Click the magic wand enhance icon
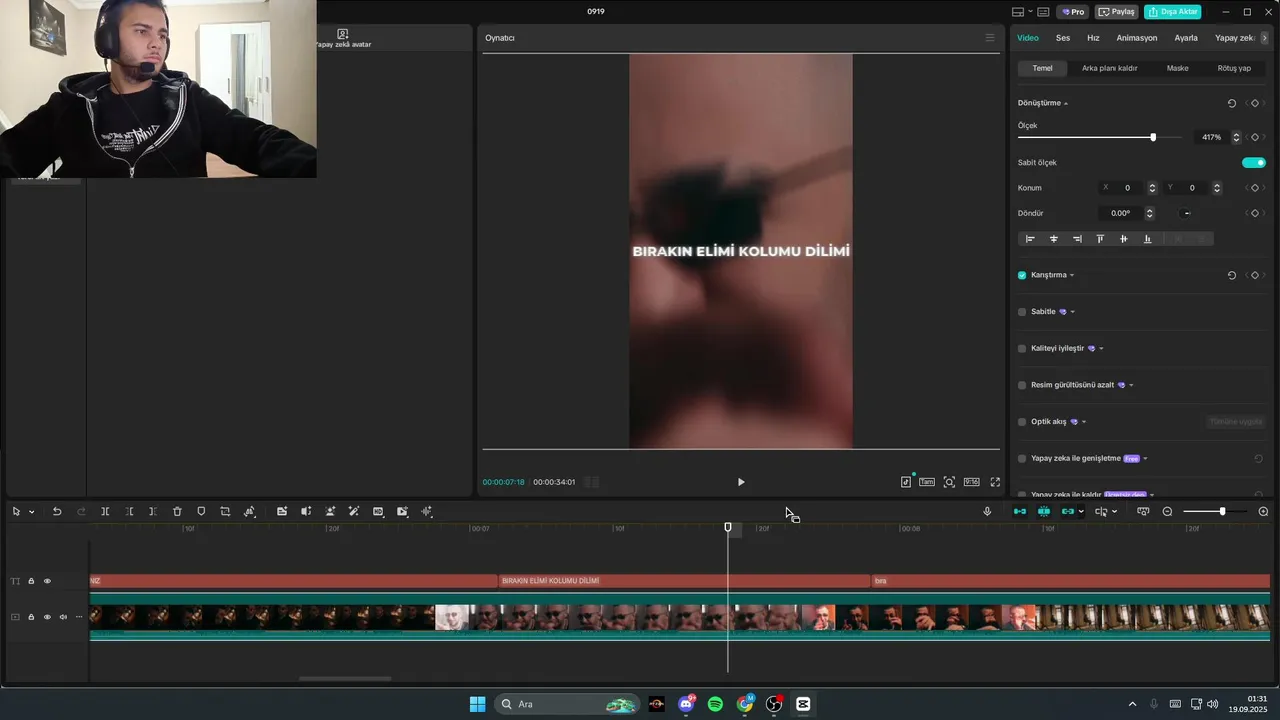 354,511
